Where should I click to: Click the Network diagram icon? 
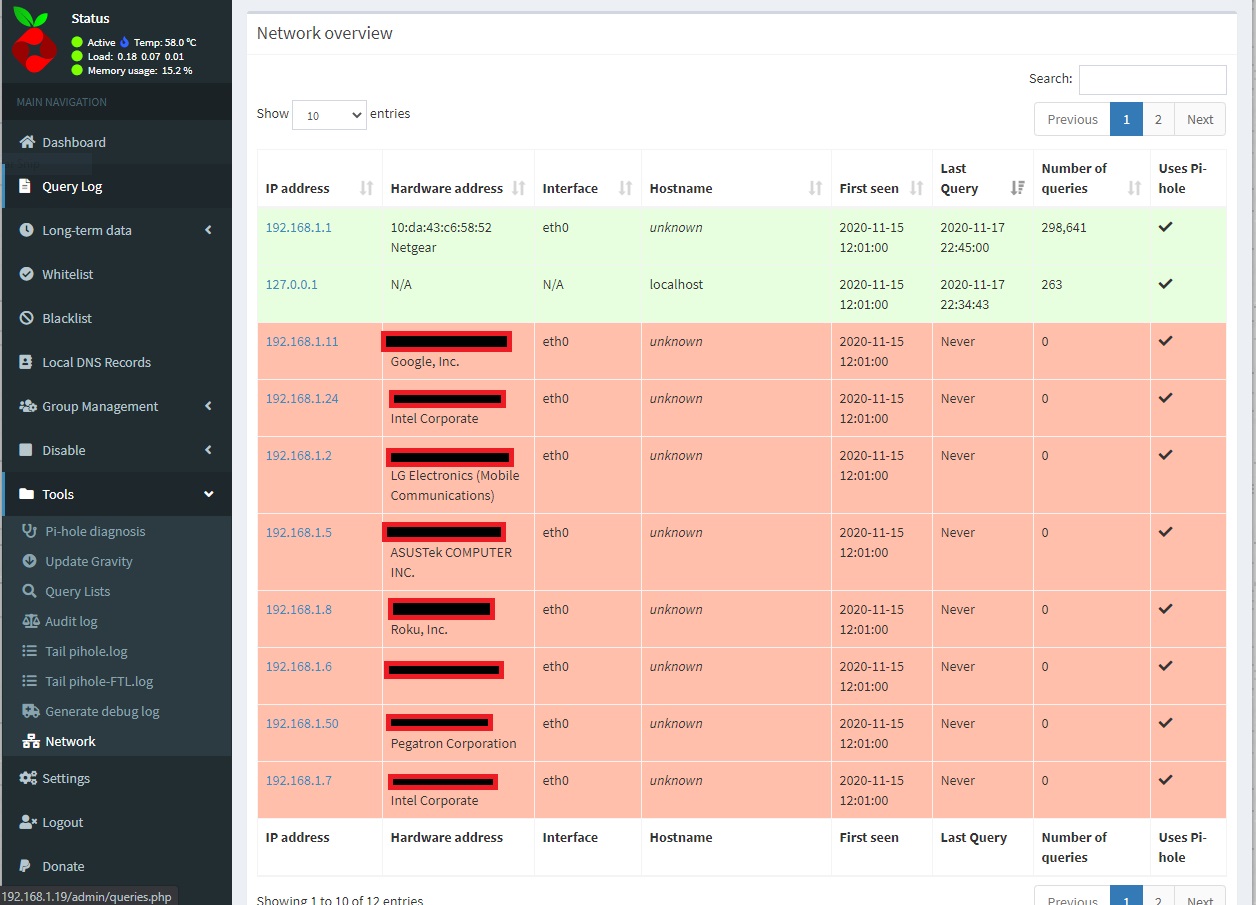pyautogui.click(x=29, y=741)
